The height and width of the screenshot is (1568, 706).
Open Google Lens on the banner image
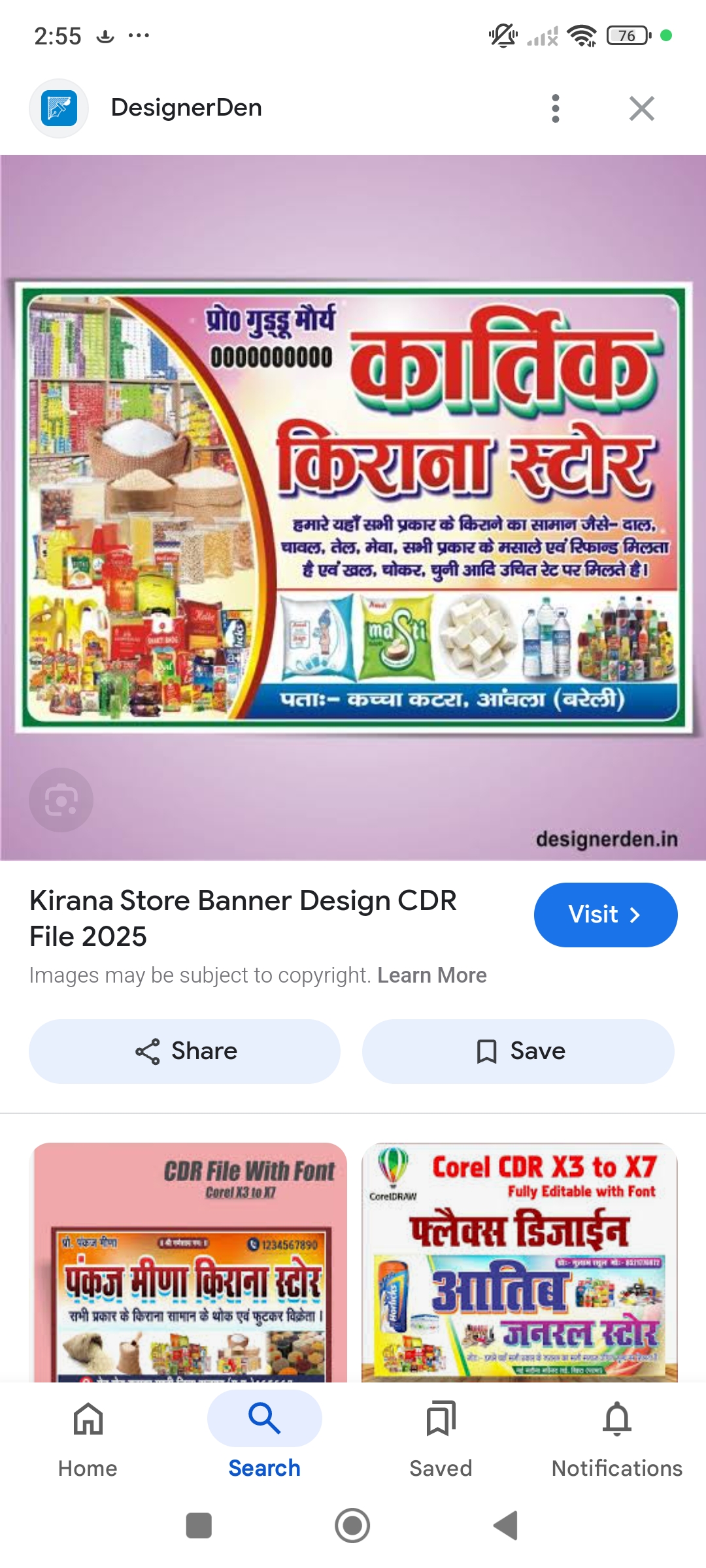click(x=61, y=800)
